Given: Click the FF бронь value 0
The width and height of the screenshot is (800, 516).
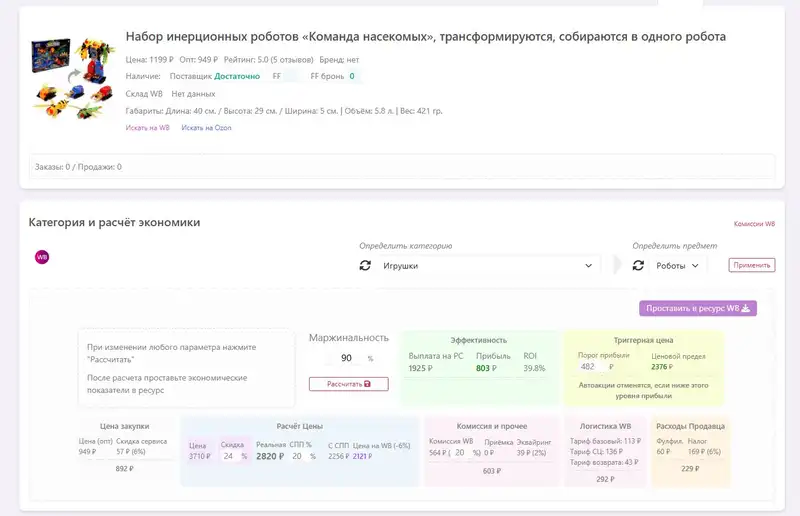Looking at the screenshot, I should click(x=352, y=76).
